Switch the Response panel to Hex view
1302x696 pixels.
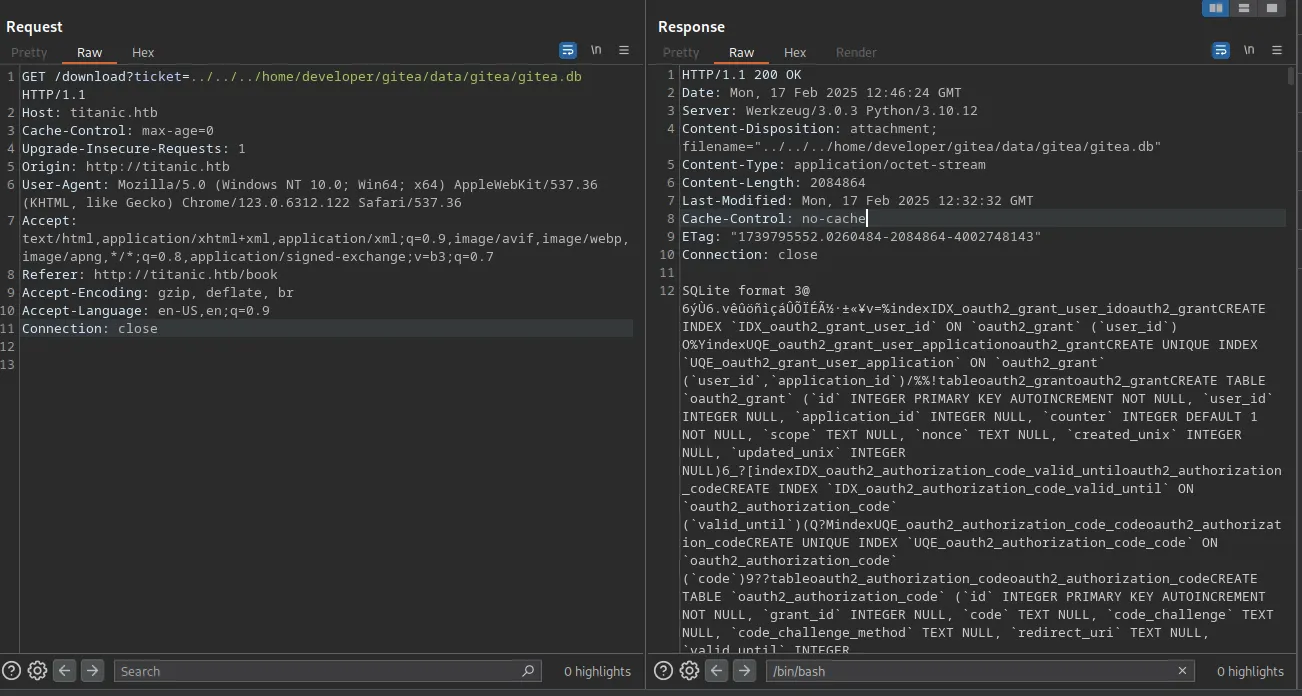pyautogui.click(x=795, y=52)
